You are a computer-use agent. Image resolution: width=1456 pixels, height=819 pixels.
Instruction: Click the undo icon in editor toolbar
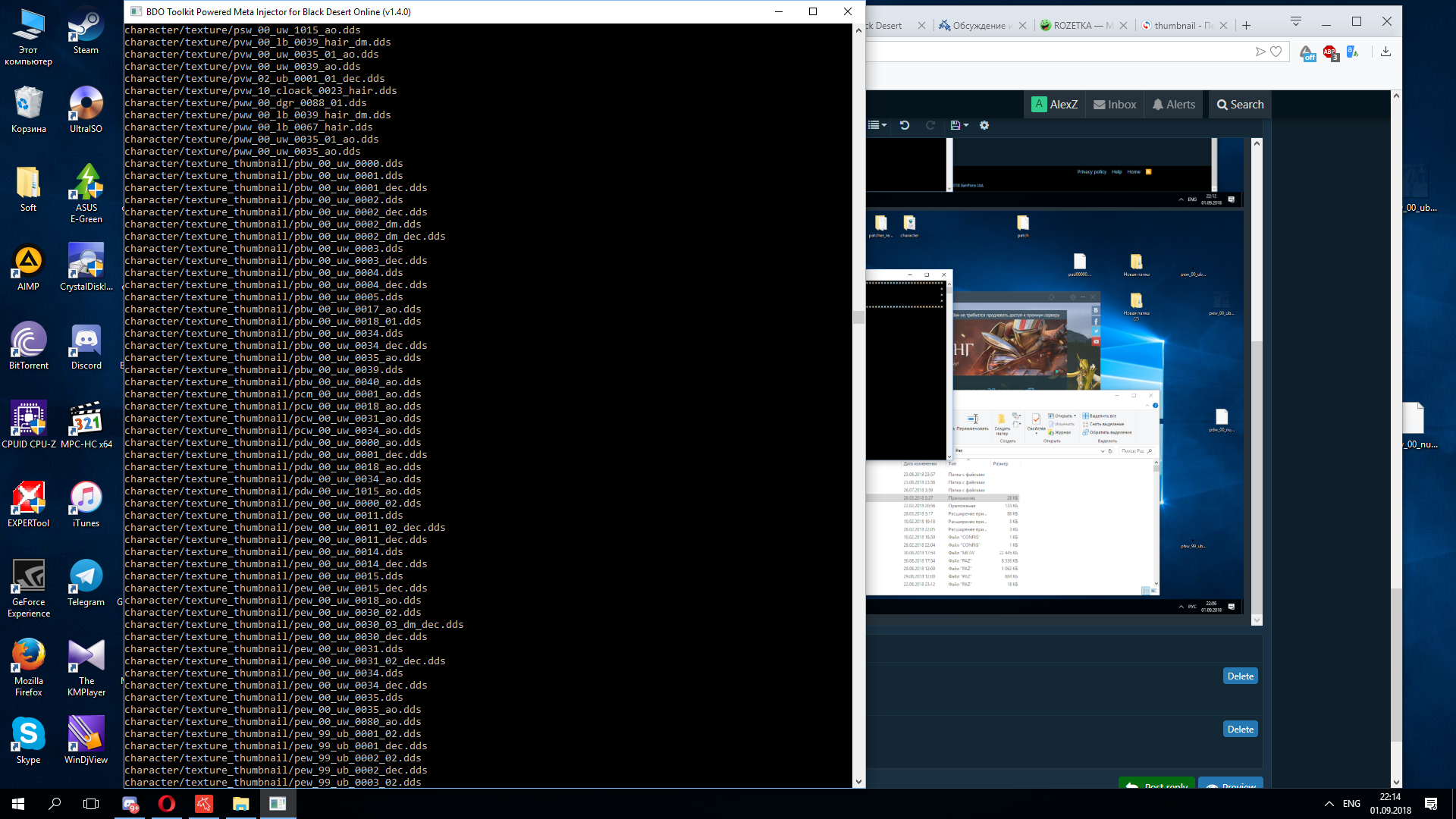905,125
